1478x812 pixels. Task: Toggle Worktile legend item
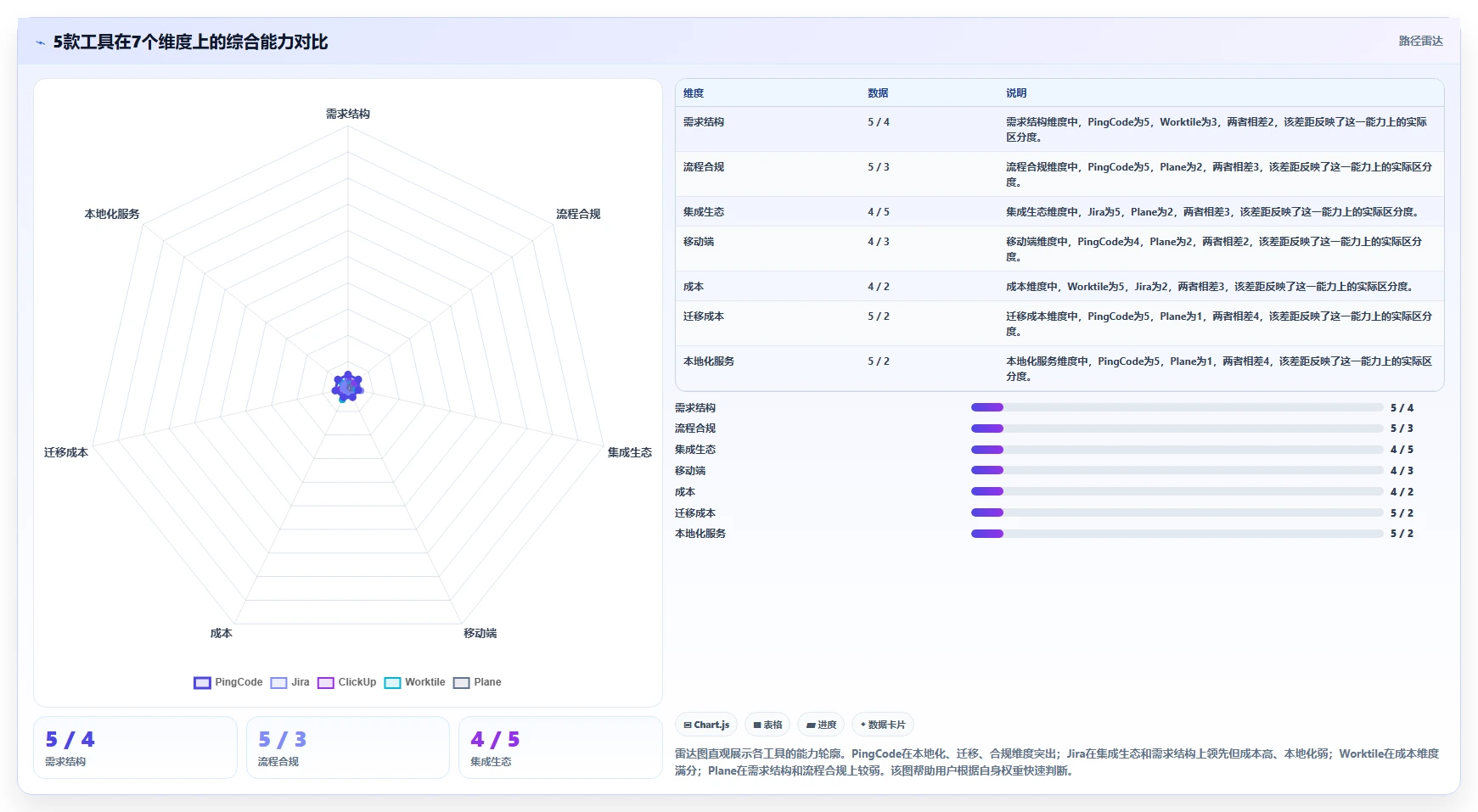[x=414, y=682]
